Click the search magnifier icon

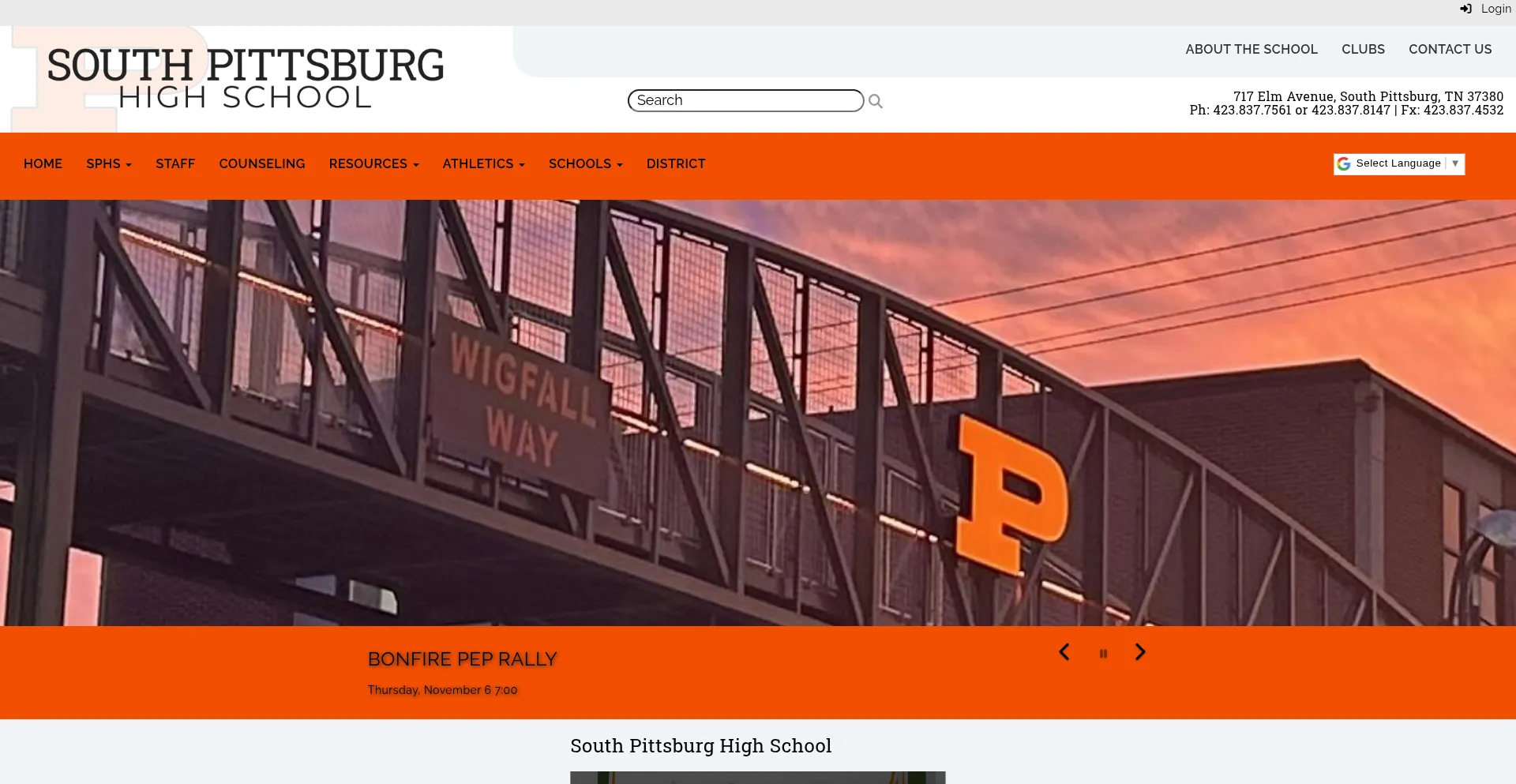pyautogui.click(x=875, y=101)
